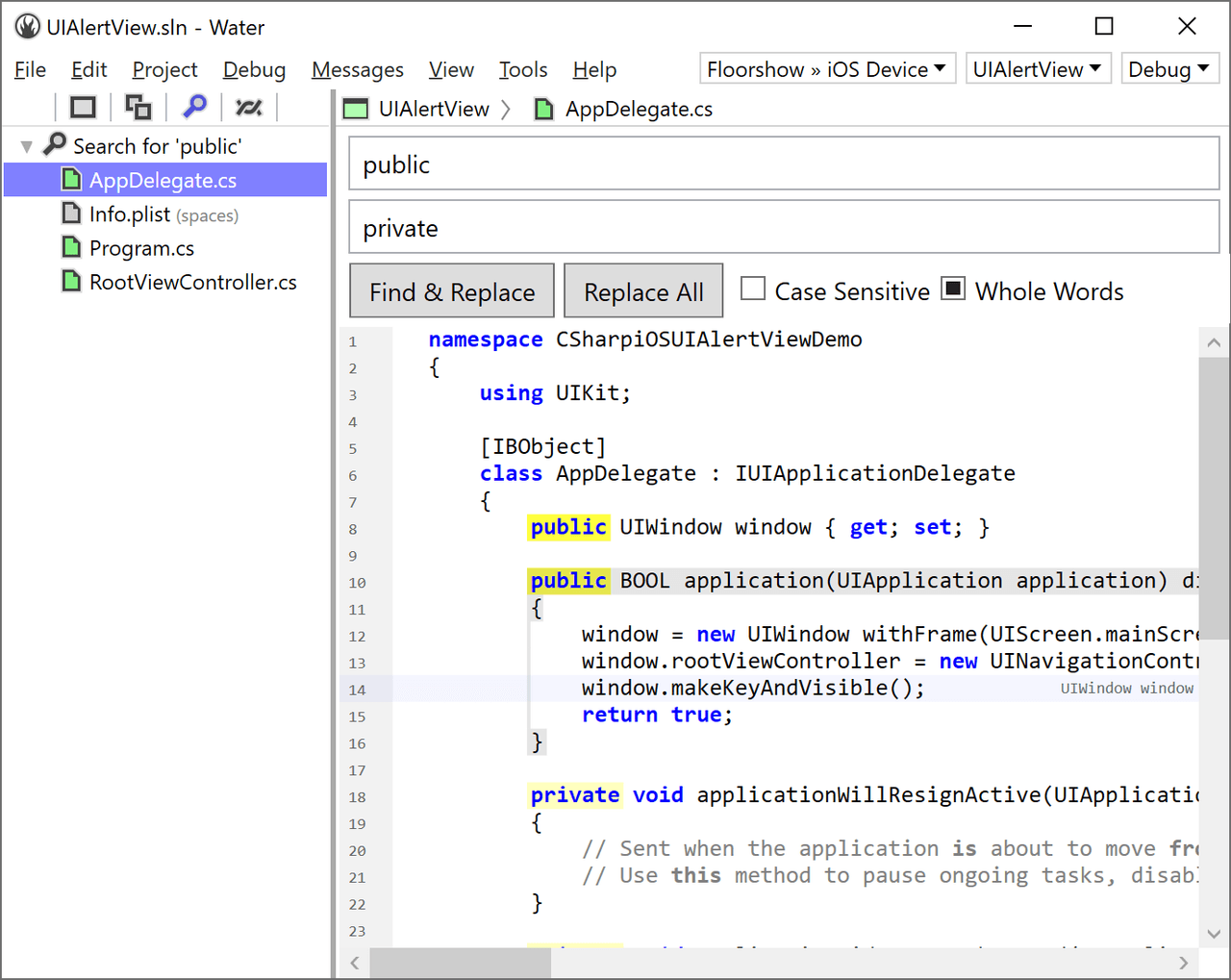Click the scroll up arrow of the code editor
Image resolution: width=1231 pixels, height=980 pixels.
pos(1214,342)
